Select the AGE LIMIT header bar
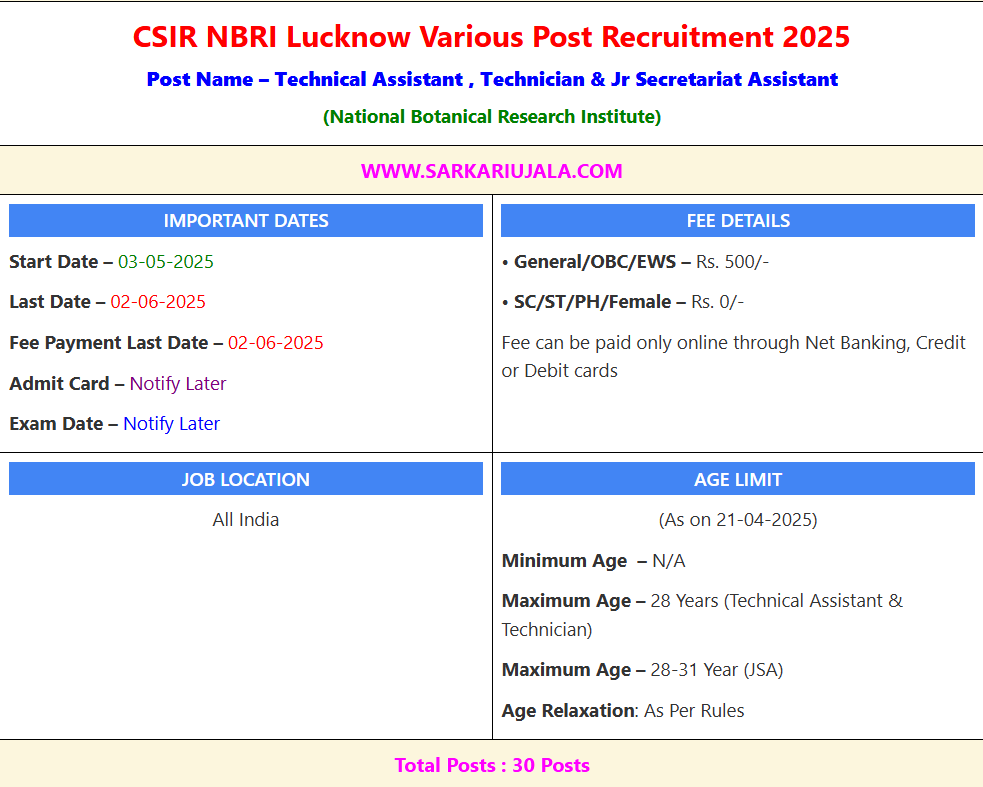Screen dimensions: 983x787 (737, 479)
